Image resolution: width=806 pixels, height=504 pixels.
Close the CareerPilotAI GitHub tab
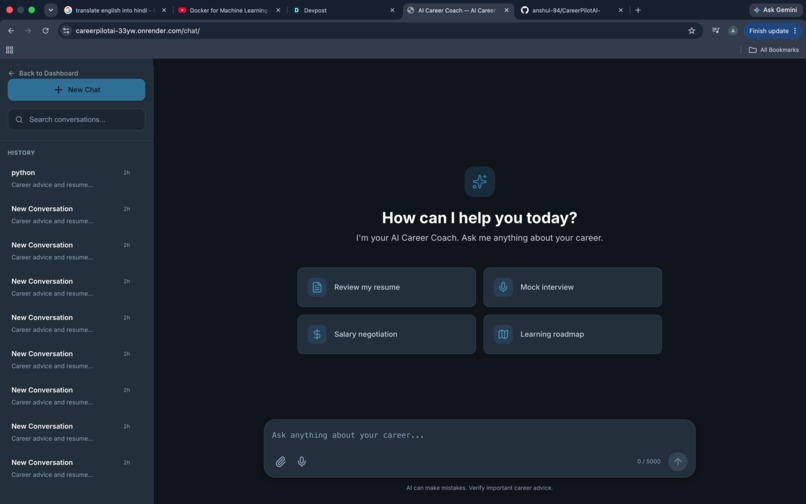(620, 10)
